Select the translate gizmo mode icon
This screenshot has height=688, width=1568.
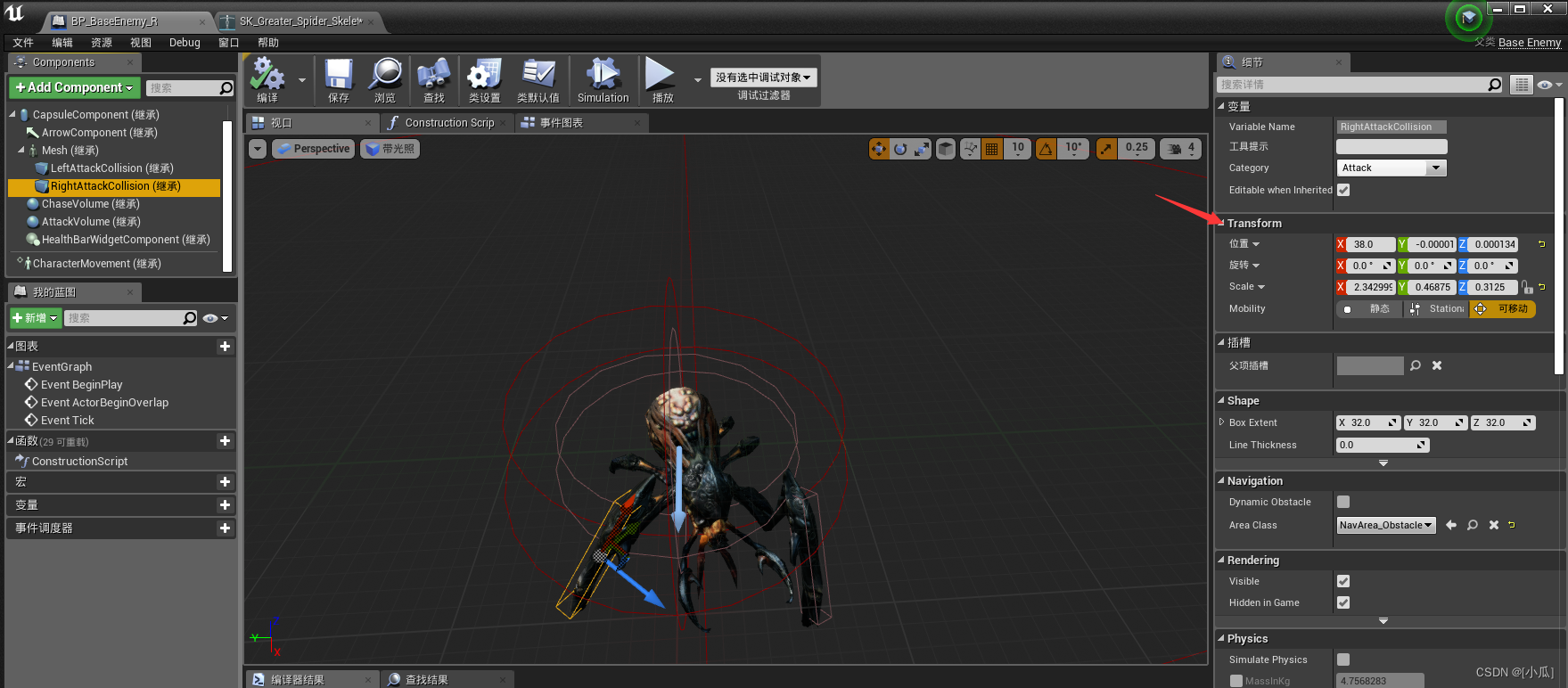pyautogui.click(x=879, y=149)
